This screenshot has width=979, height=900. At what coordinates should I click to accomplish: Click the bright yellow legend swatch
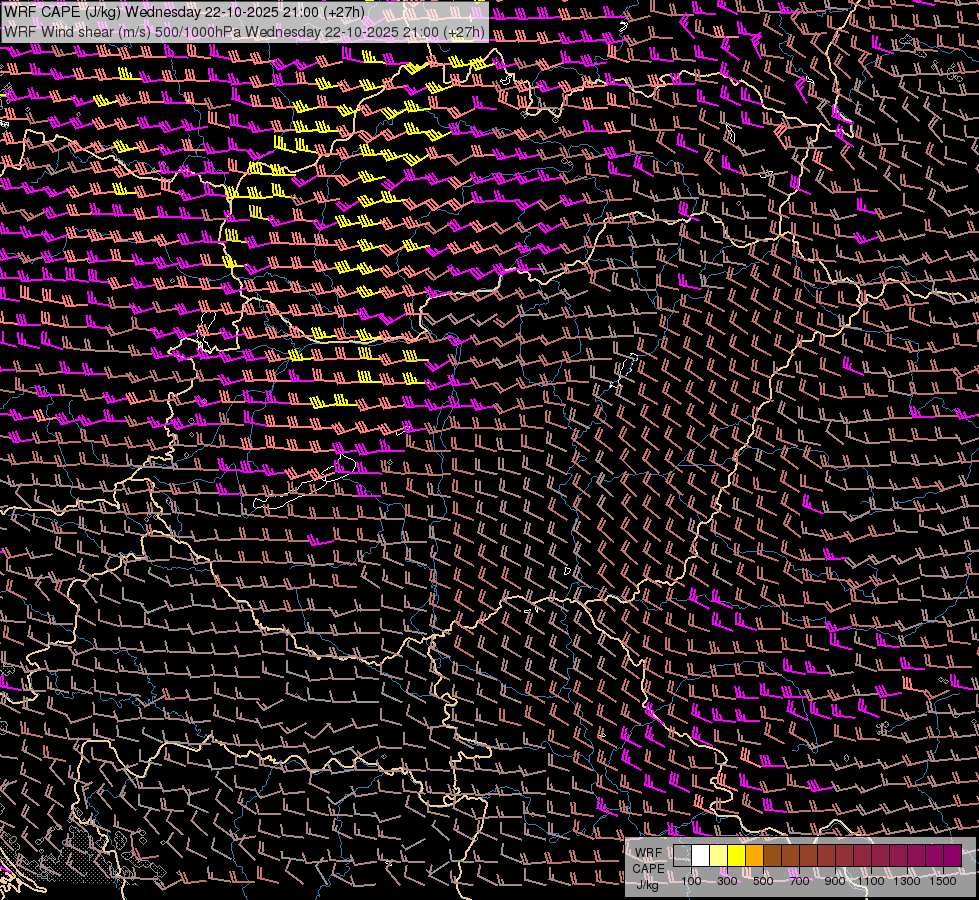(736, 856)
